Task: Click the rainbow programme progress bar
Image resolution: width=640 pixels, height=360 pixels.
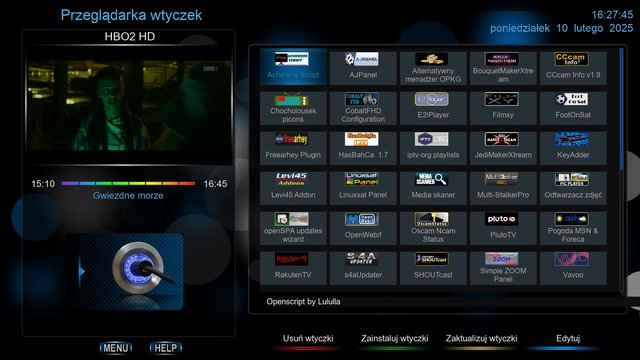Action: (x=128, y=184)
